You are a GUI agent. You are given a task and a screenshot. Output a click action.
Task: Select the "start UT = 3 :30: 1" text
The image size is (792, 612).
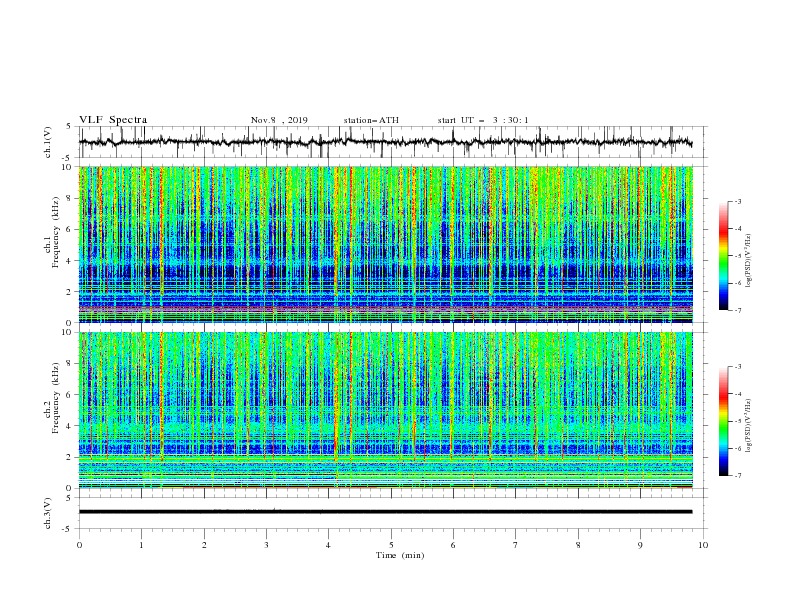[x=483, y=120]
